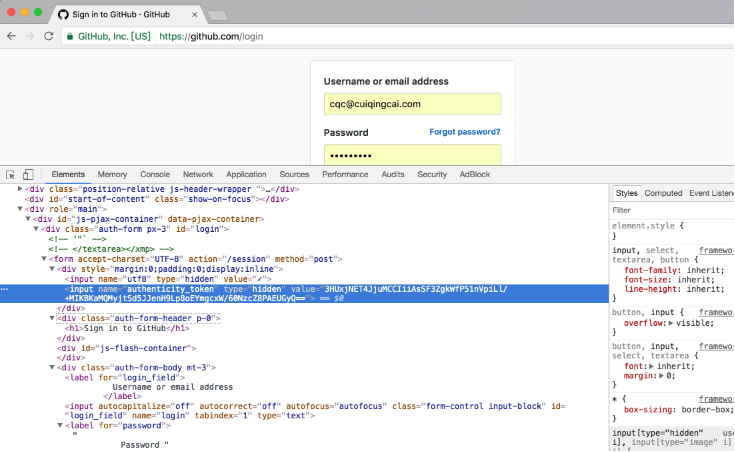Click the Username or email address field
The image size is (735, 452).
[412, 103]
